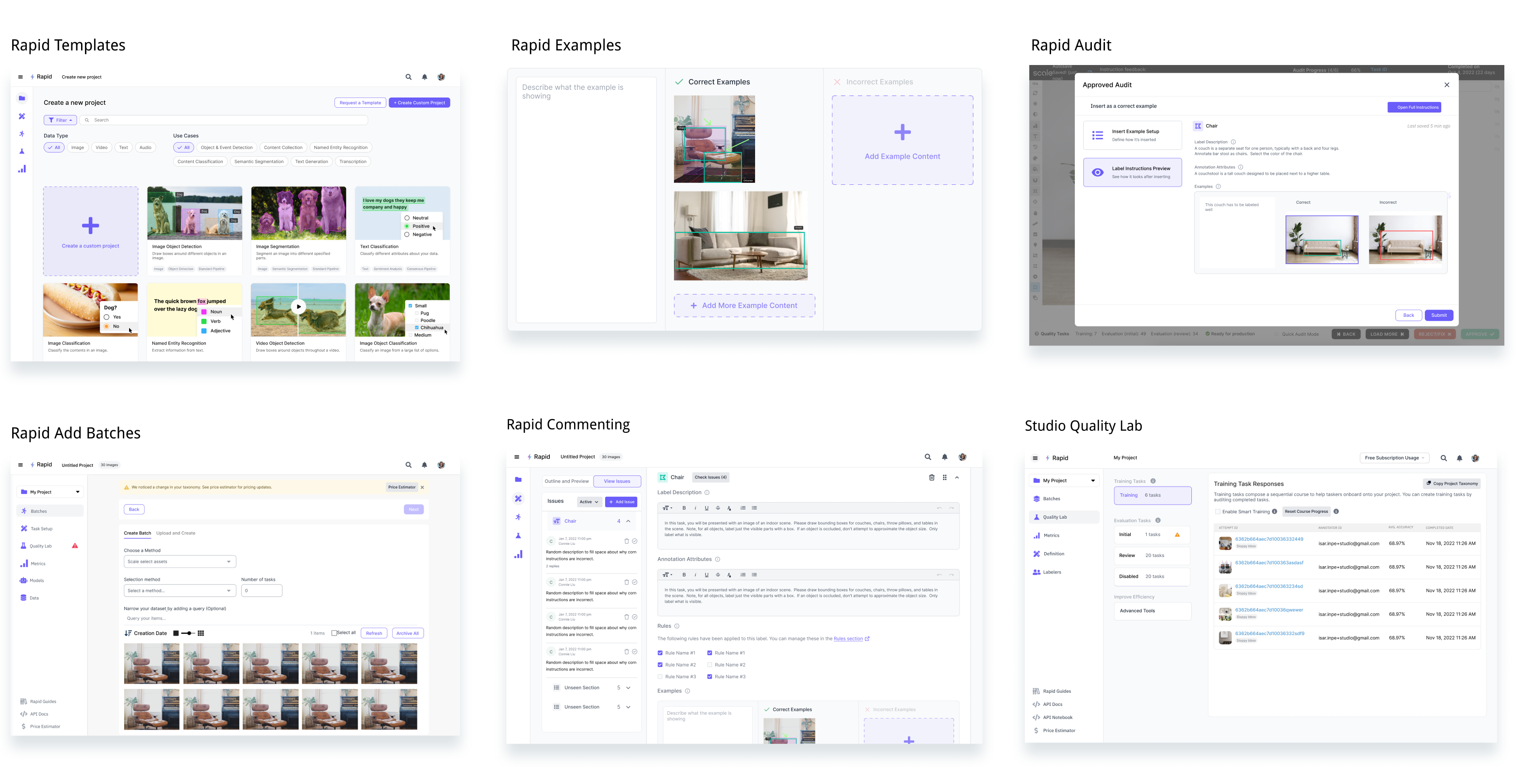Viewport: 1516px width, 784px height.
Task: Open text size dropdown in Label Description toolbar
Action: pyautogui.click(x=667, y=508)
